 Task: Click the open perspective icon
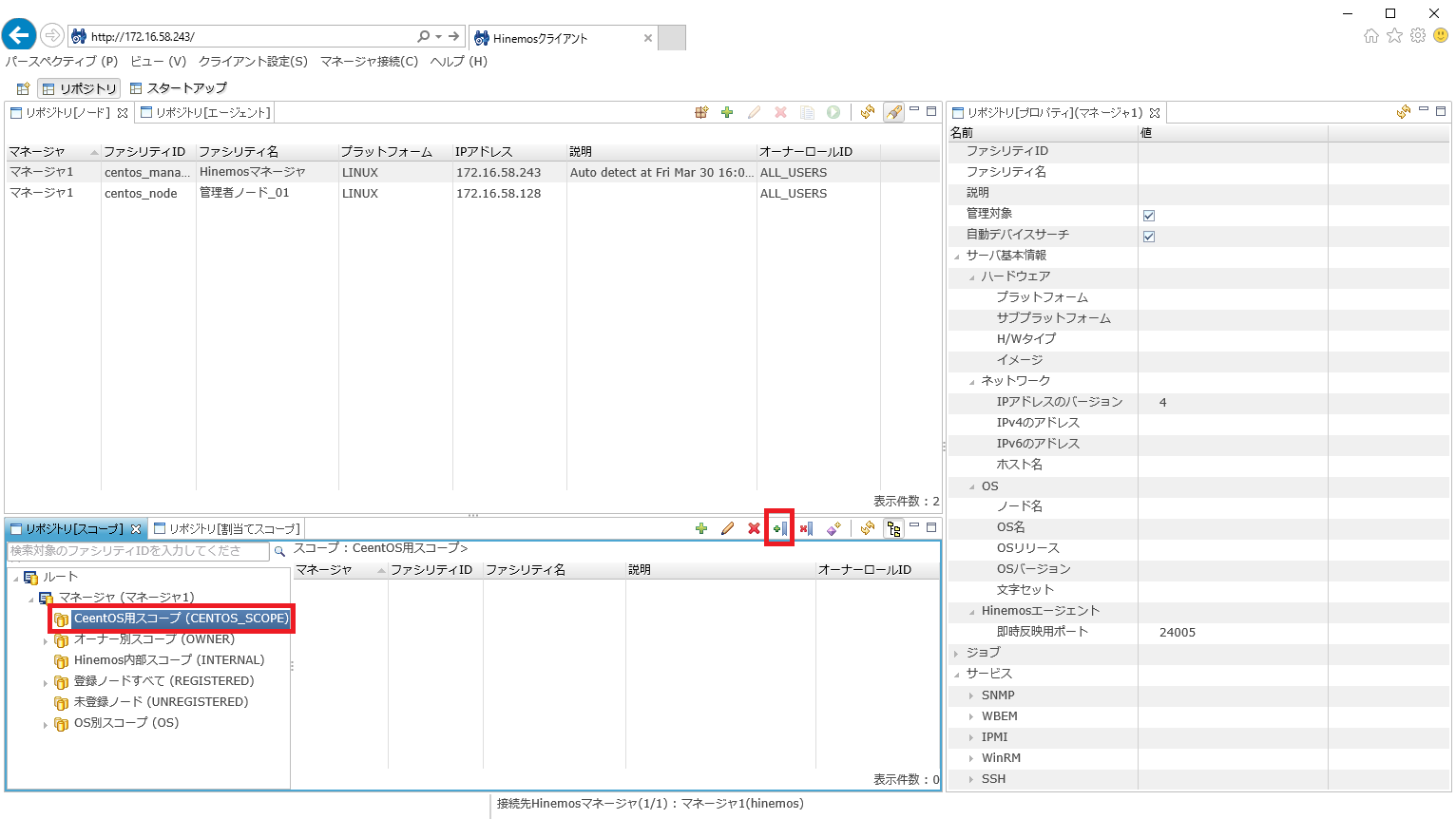pyautogui.click(x=23, y=88)
